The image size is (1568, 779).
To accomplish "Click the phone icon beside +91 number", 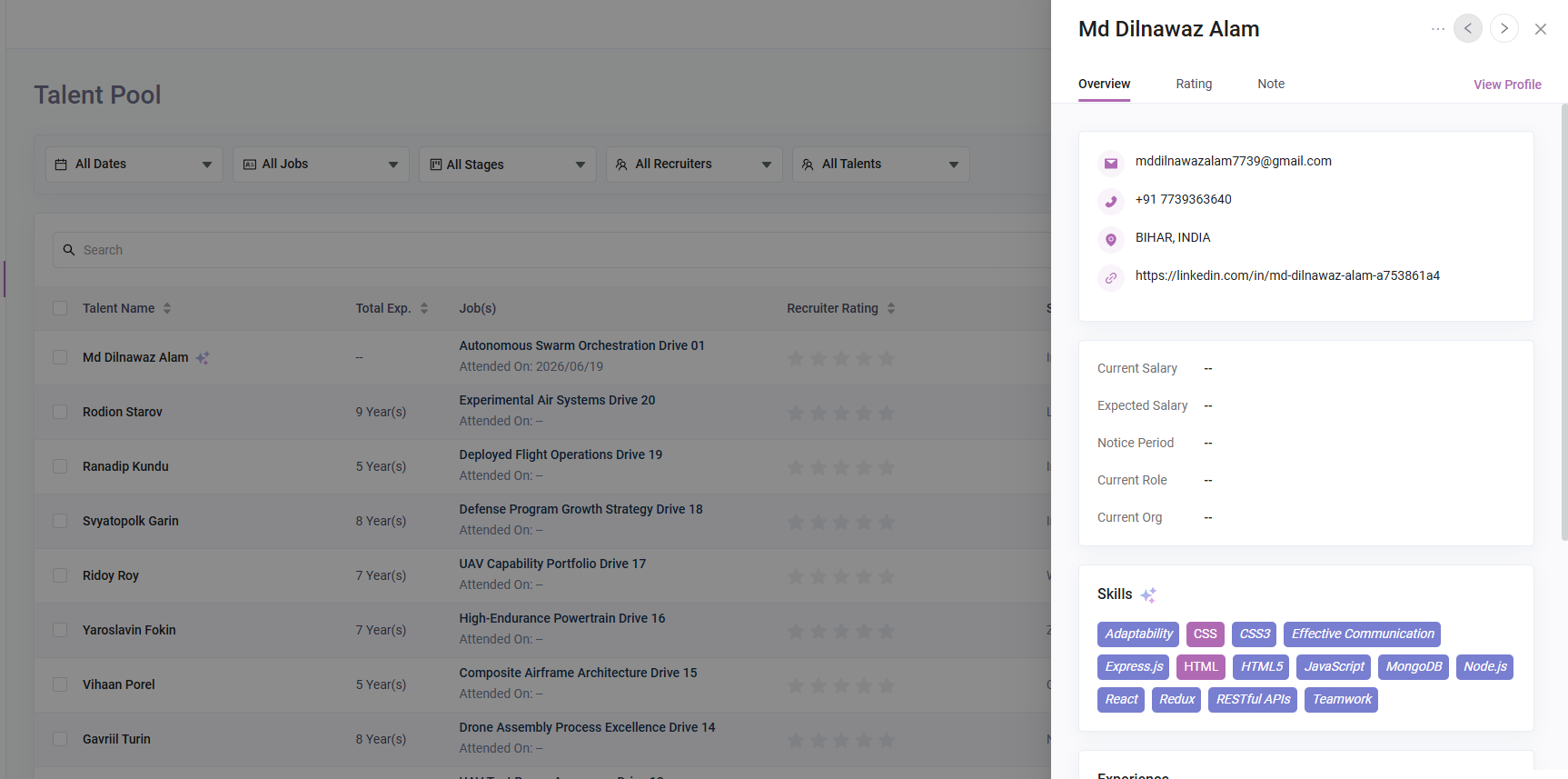I will [x=1110, y=201].
